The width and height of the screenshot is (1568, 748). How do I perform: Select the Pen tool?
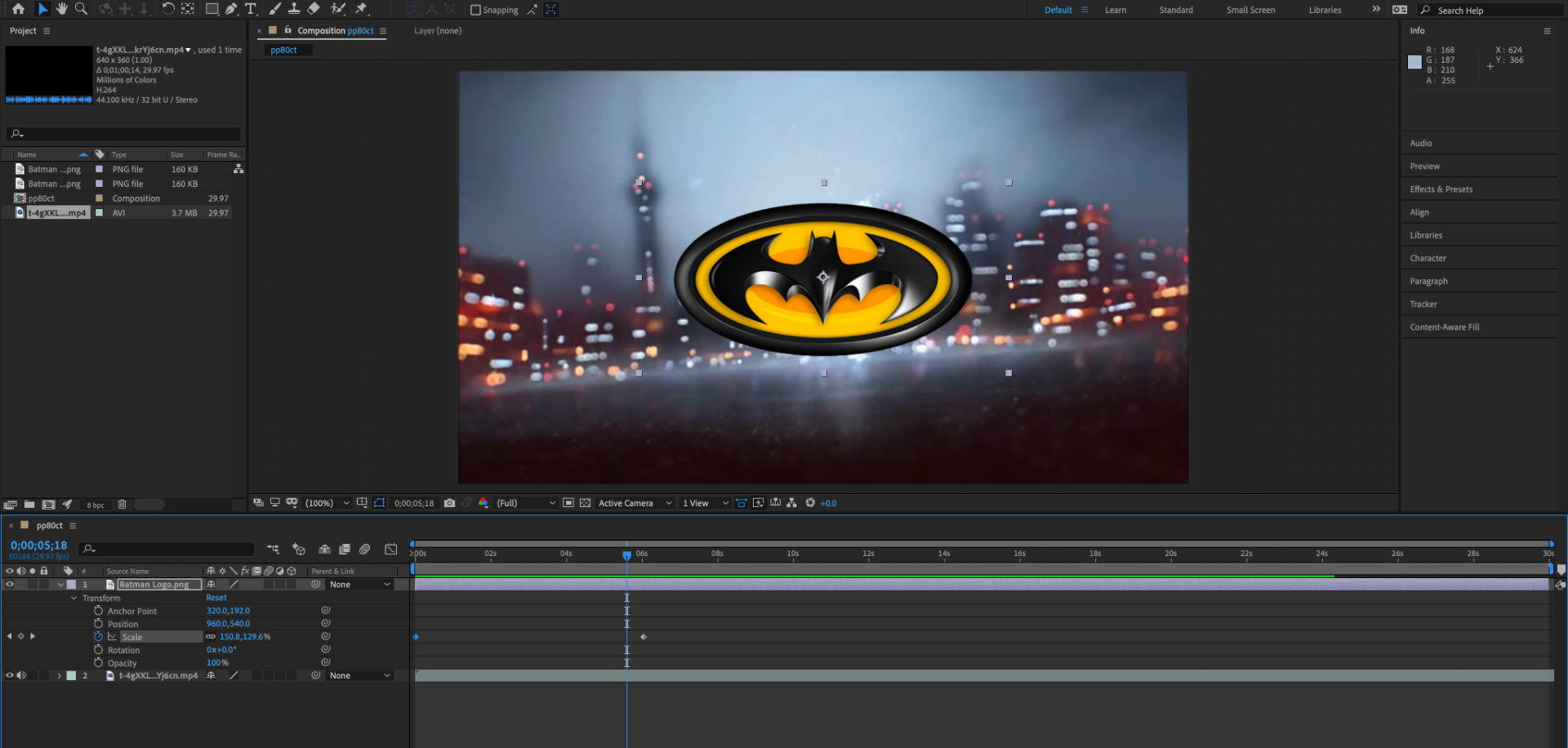pos(232,9)
